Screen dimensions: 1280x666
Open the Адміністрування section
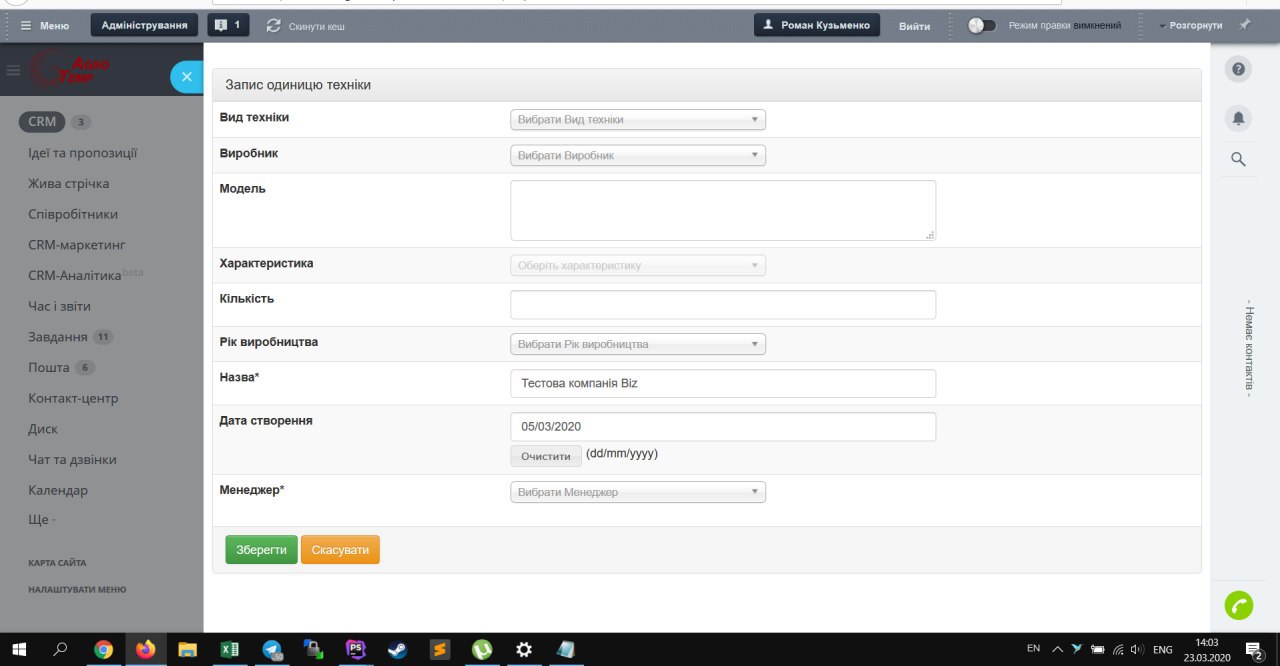(144, 25)
